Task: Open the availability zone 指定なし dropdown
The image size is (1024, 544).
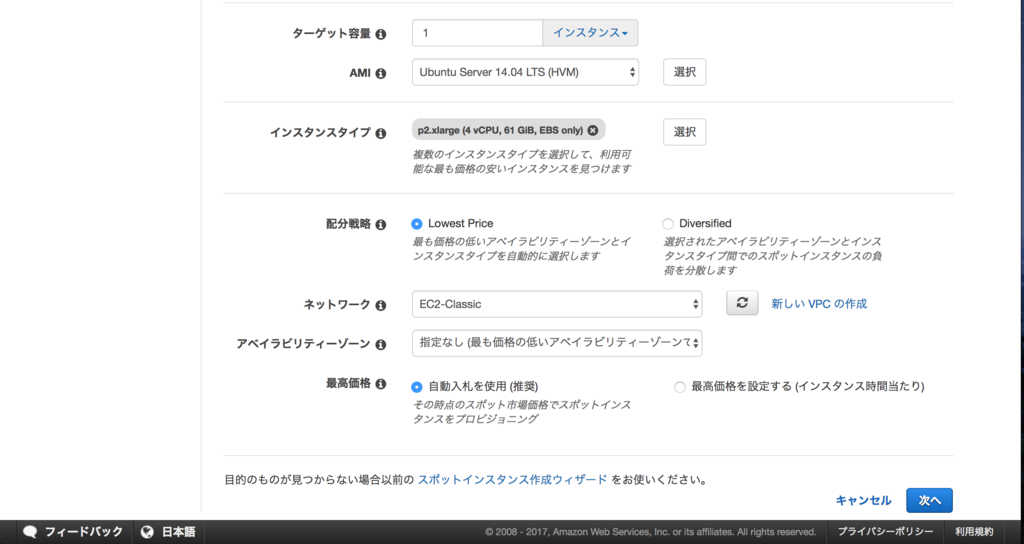Action: (x=557, y=343)
